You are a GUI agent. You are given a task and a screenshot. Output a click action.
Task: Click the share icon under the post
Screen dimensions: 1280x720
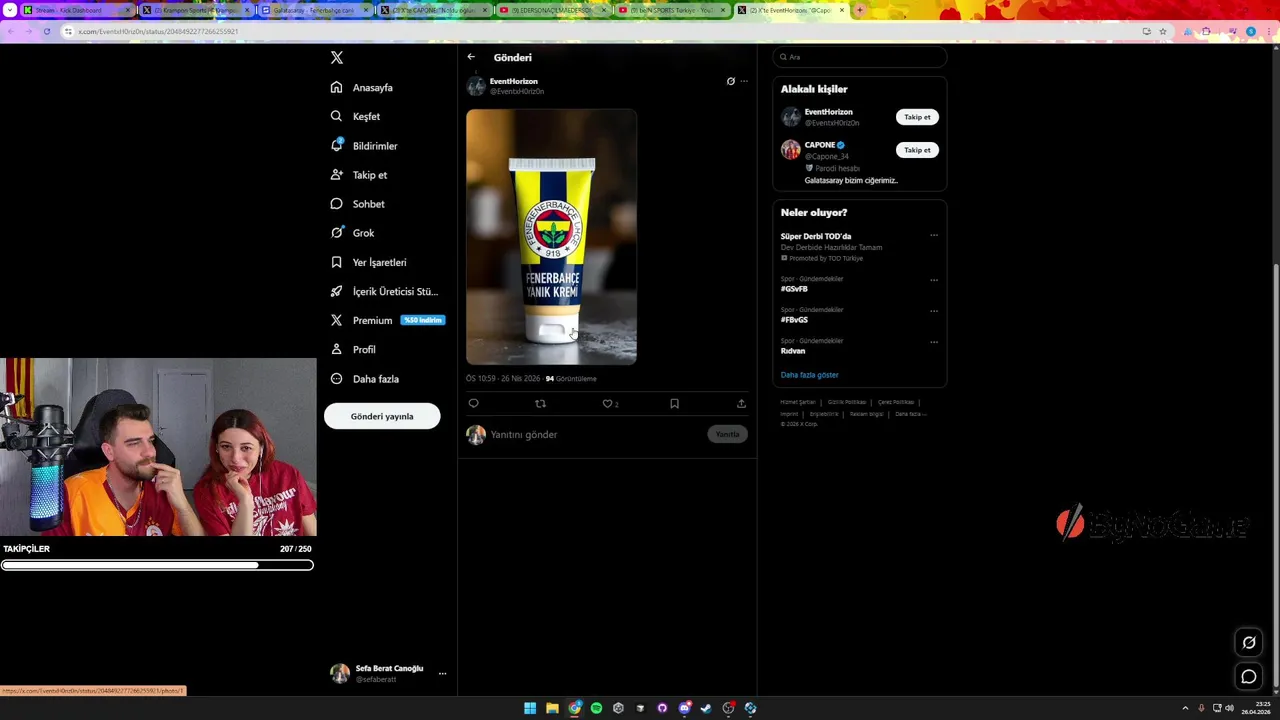(x=741, y=404)
